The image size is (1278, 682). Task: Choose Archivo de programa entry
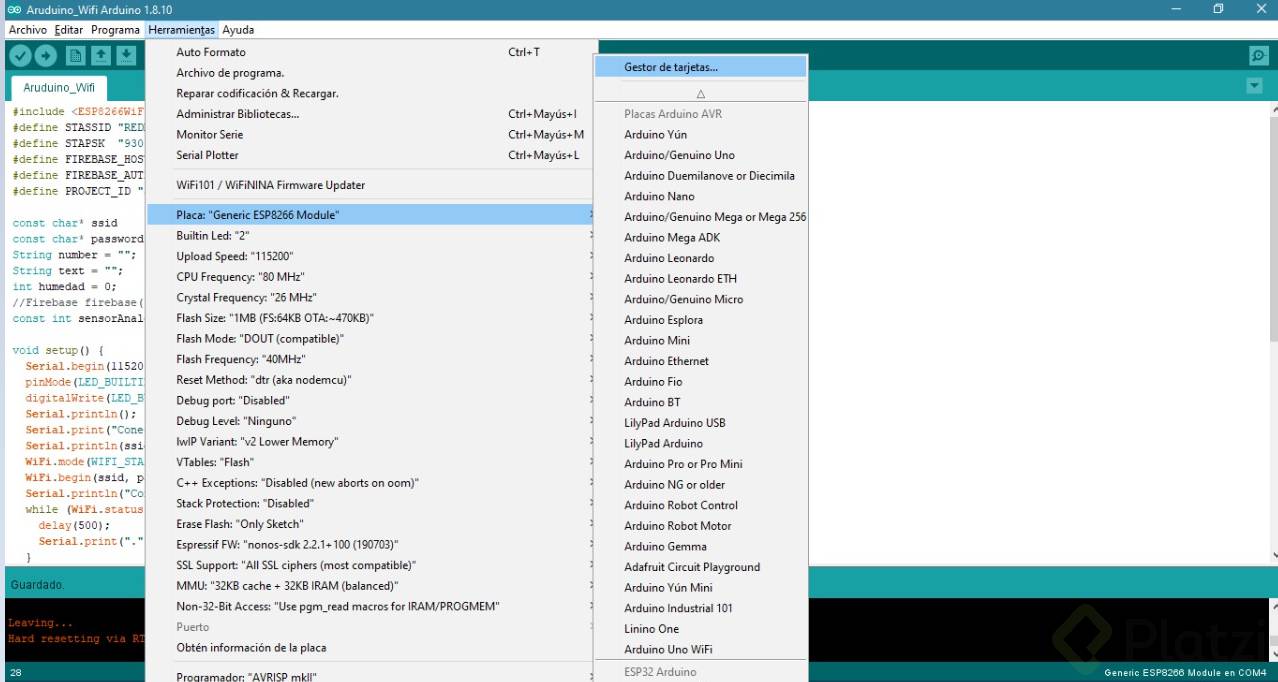tap(371, 73)
